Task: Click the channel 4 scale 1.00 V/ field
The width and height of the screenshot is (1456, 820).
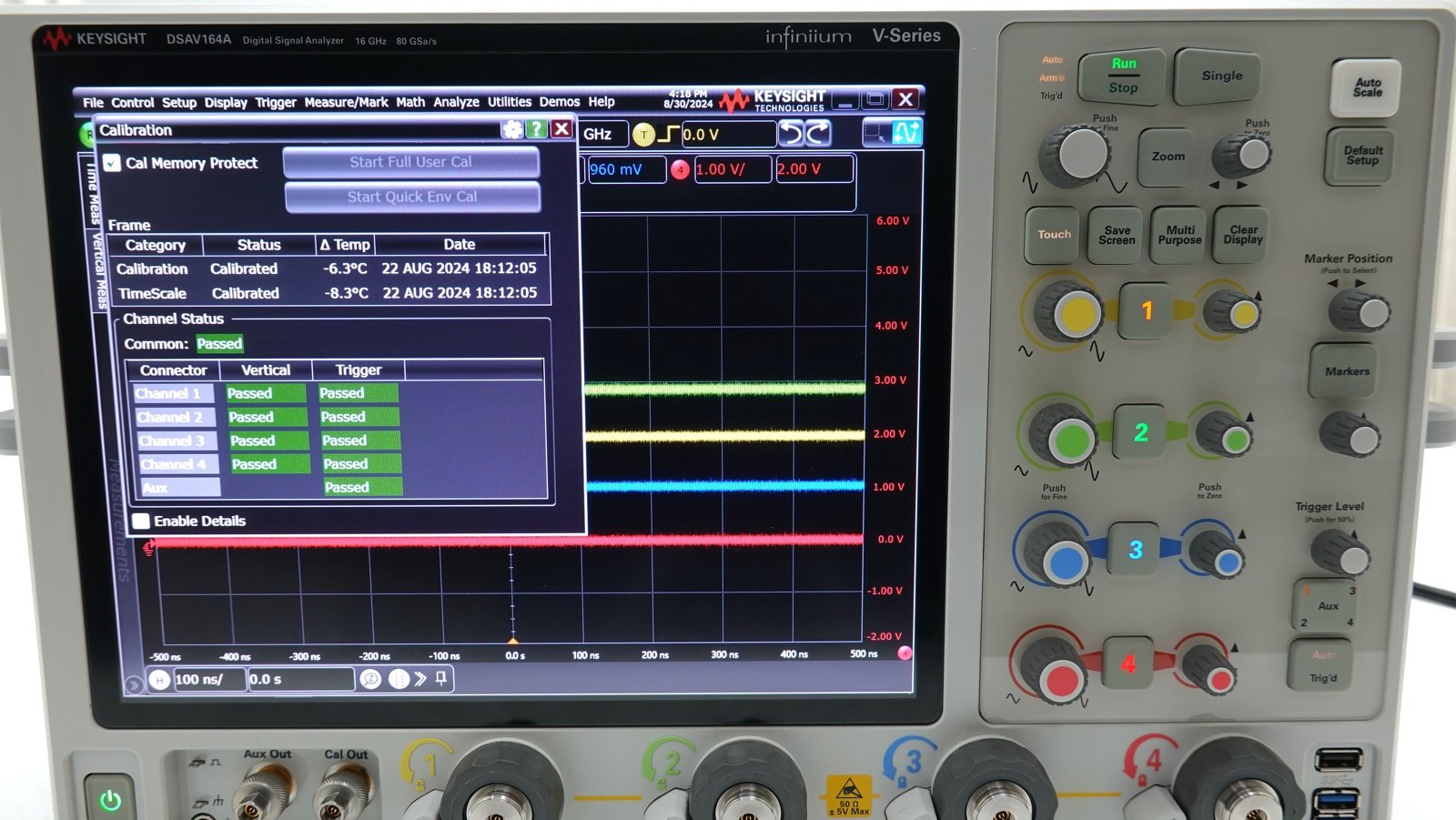Action: point(733,169)
